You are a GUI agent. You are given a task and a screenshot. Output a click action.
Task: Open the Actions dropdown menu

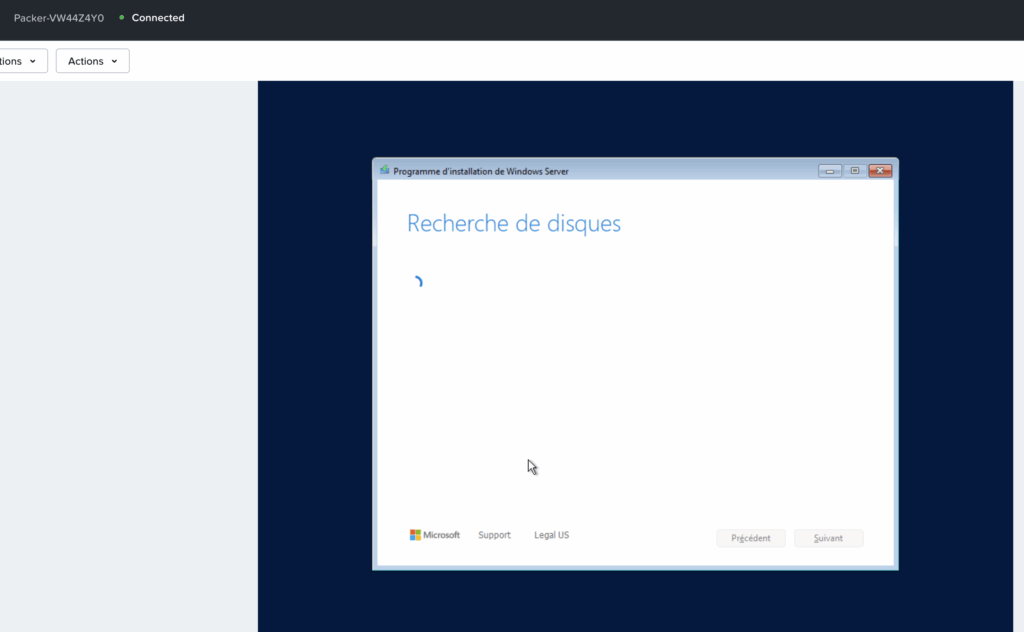92,61
